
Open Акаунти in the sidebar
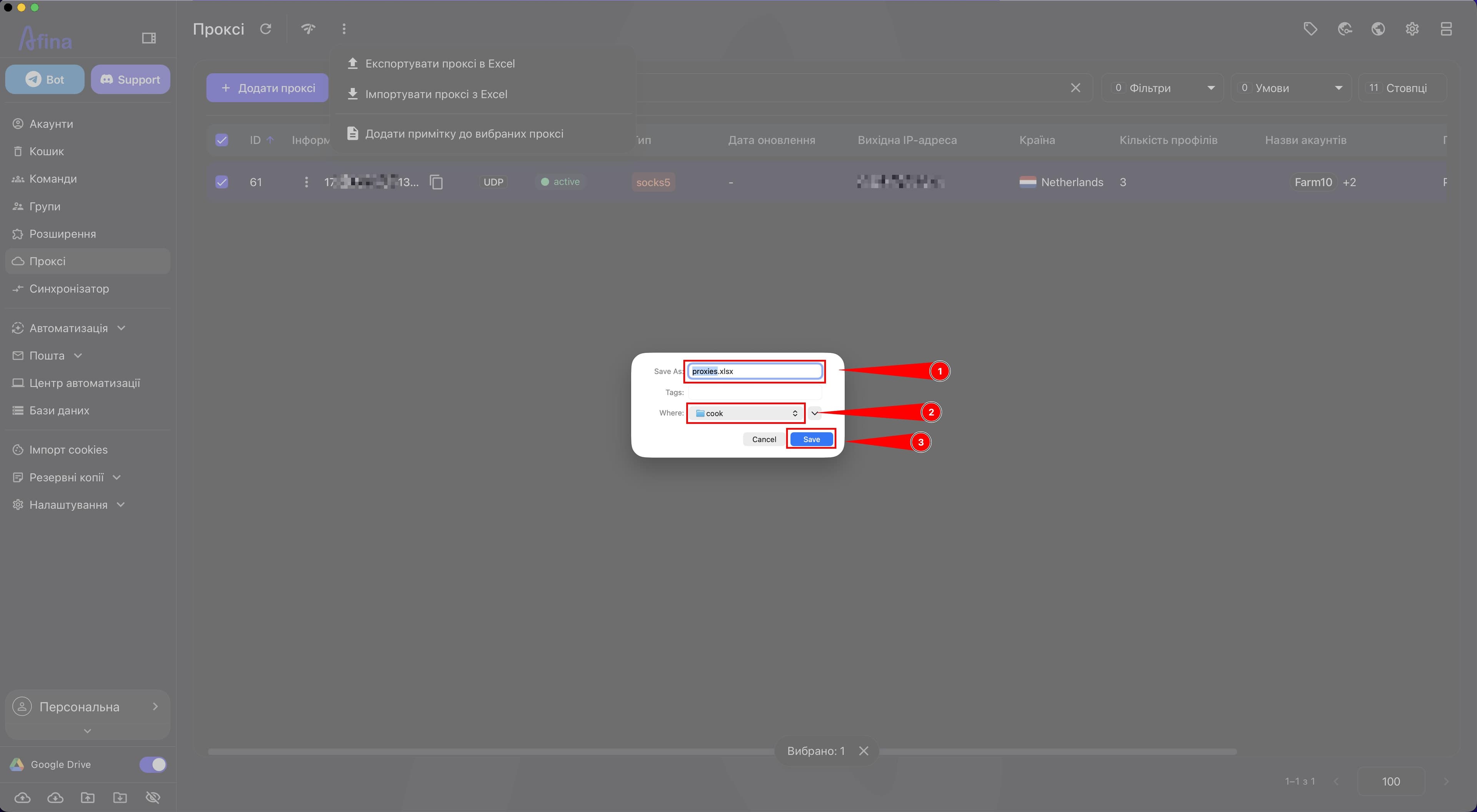[x=88, y=124]
